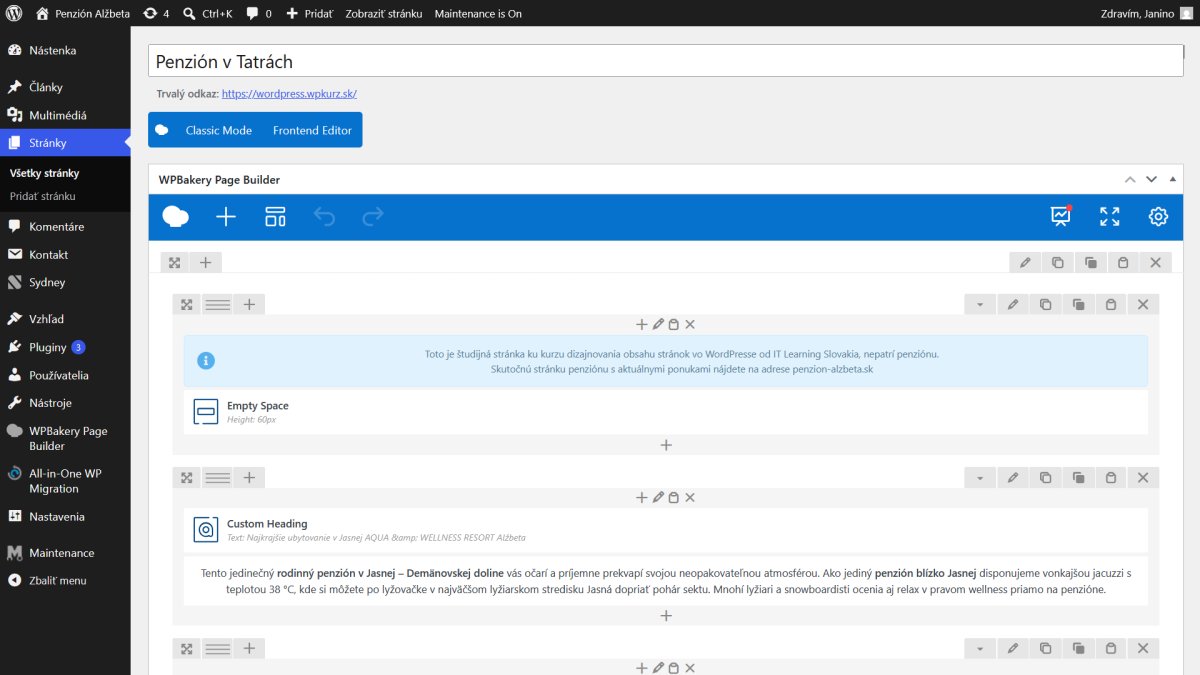
Task: Edit the outer section with pencil icon
Action: [x=1025, y=263]
